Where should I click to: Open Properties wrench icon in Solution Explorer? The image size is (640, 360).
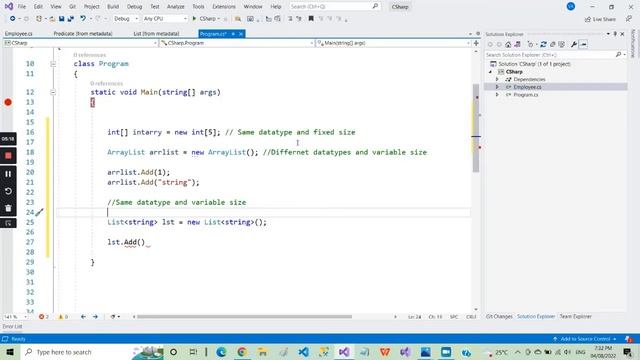(574, 44)
